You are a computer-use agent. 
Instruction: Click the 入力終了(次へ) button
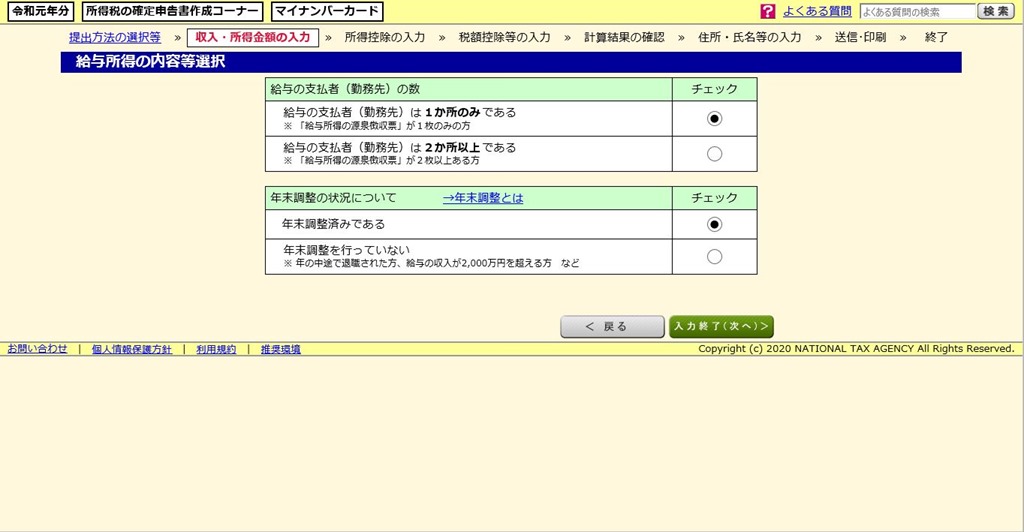(x=721, y=326)
